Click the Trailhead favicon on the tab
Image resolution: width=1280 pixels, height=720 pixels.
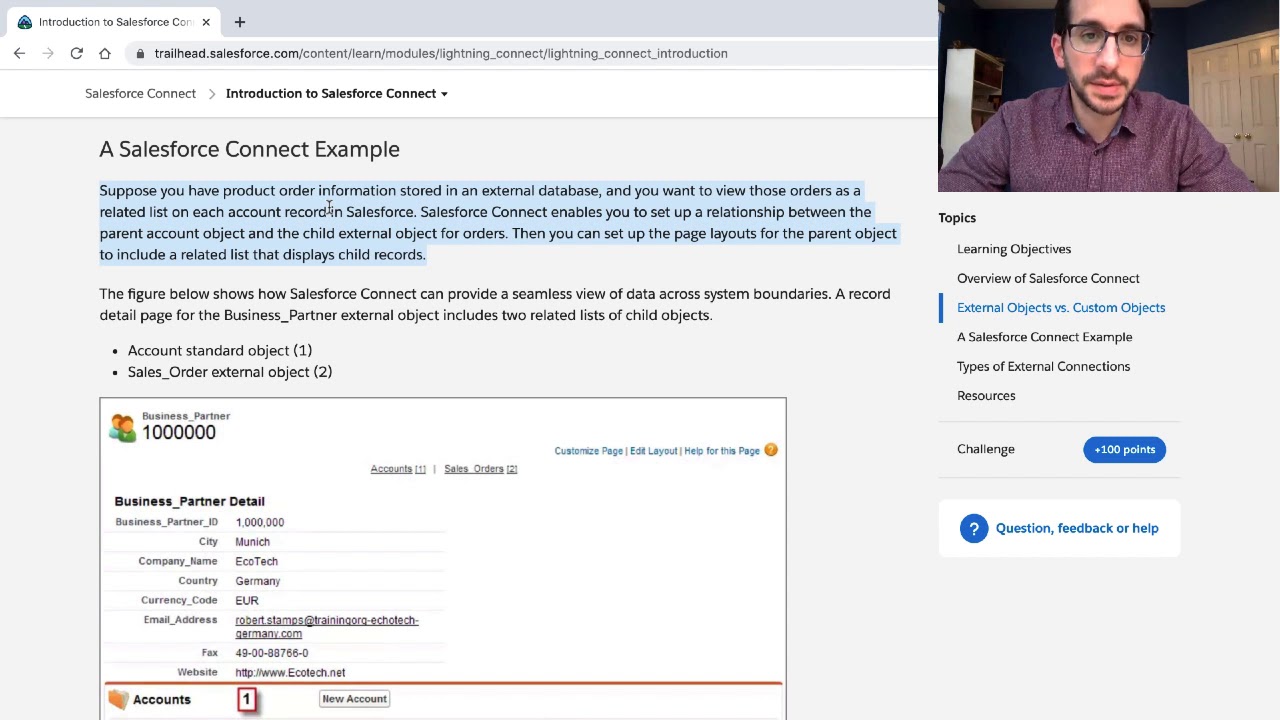coord(25,22)
